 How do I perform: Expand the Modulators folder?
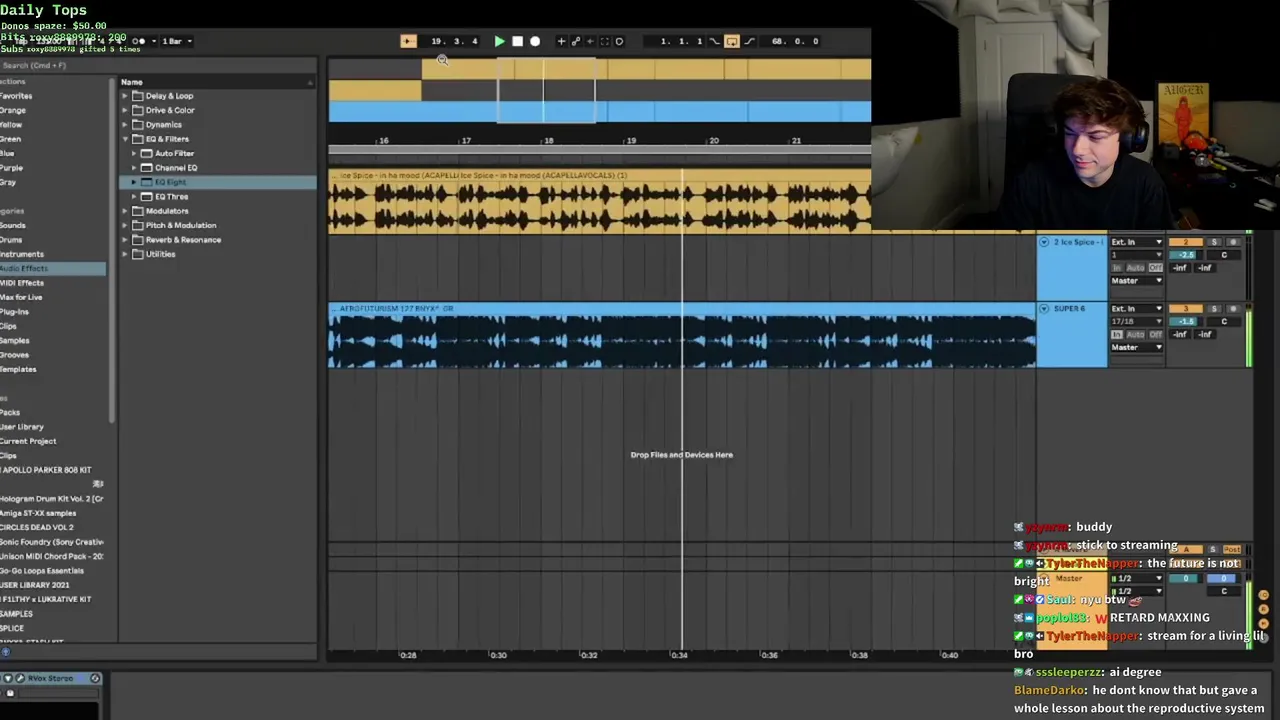pos(125,211)
